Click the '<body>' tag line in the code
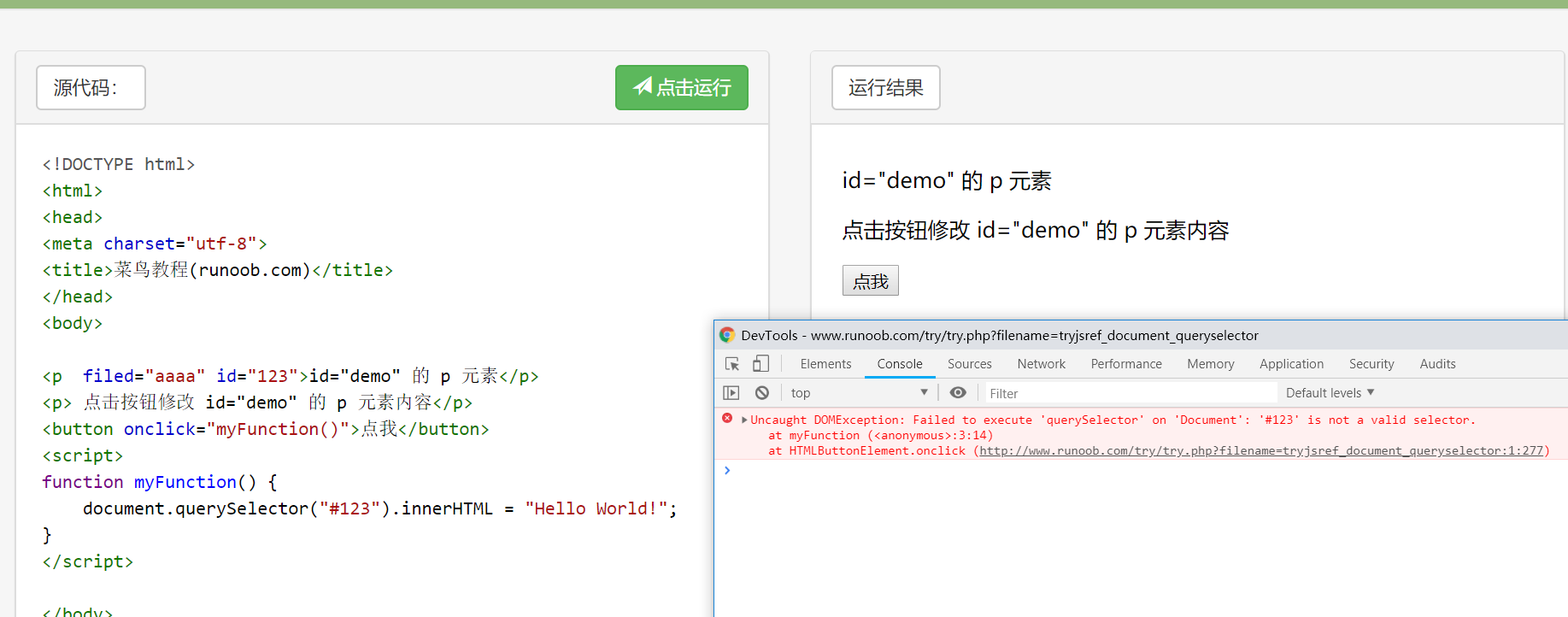Screen dimensions: 1568x617 73,323
